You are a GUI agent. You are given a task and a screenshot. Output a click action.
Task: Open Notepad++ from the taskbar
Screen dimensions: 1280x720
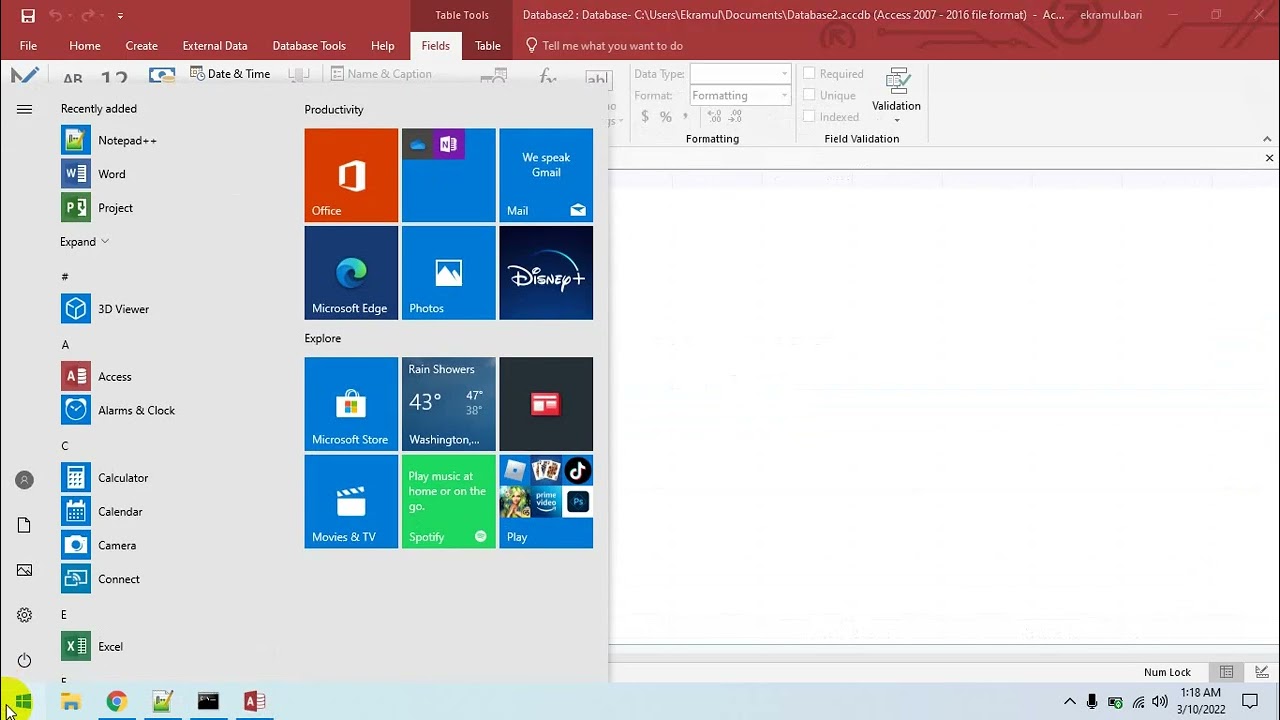163,702
